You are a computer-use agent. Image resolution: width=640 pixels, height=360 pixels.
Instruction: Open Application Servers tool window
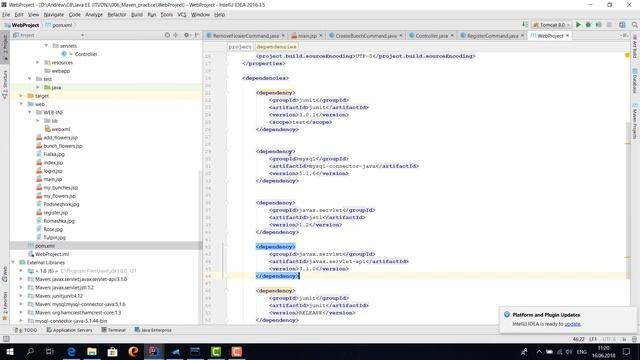click(69, 330)
